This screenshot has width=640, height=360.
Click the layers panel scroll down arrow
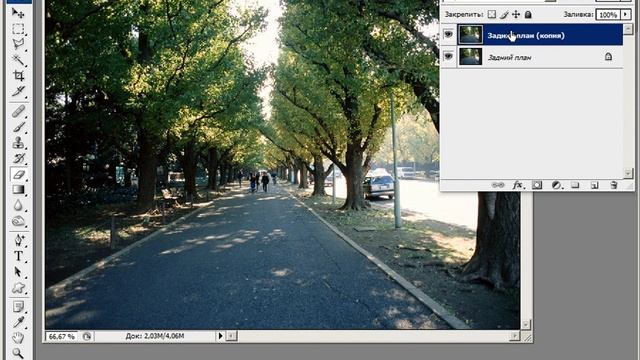(628, 173)
